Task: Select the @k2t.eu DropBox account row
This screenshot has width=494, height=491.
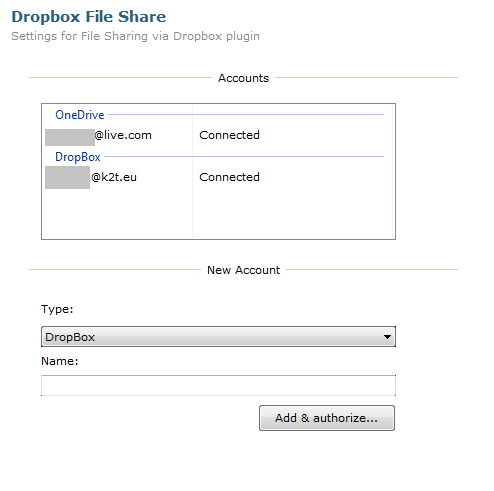Action: point(218,177)
